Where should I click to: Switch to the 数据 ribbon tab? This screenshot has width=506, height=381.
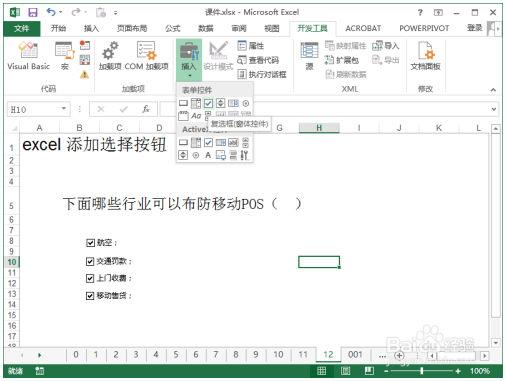click(206, 29)
